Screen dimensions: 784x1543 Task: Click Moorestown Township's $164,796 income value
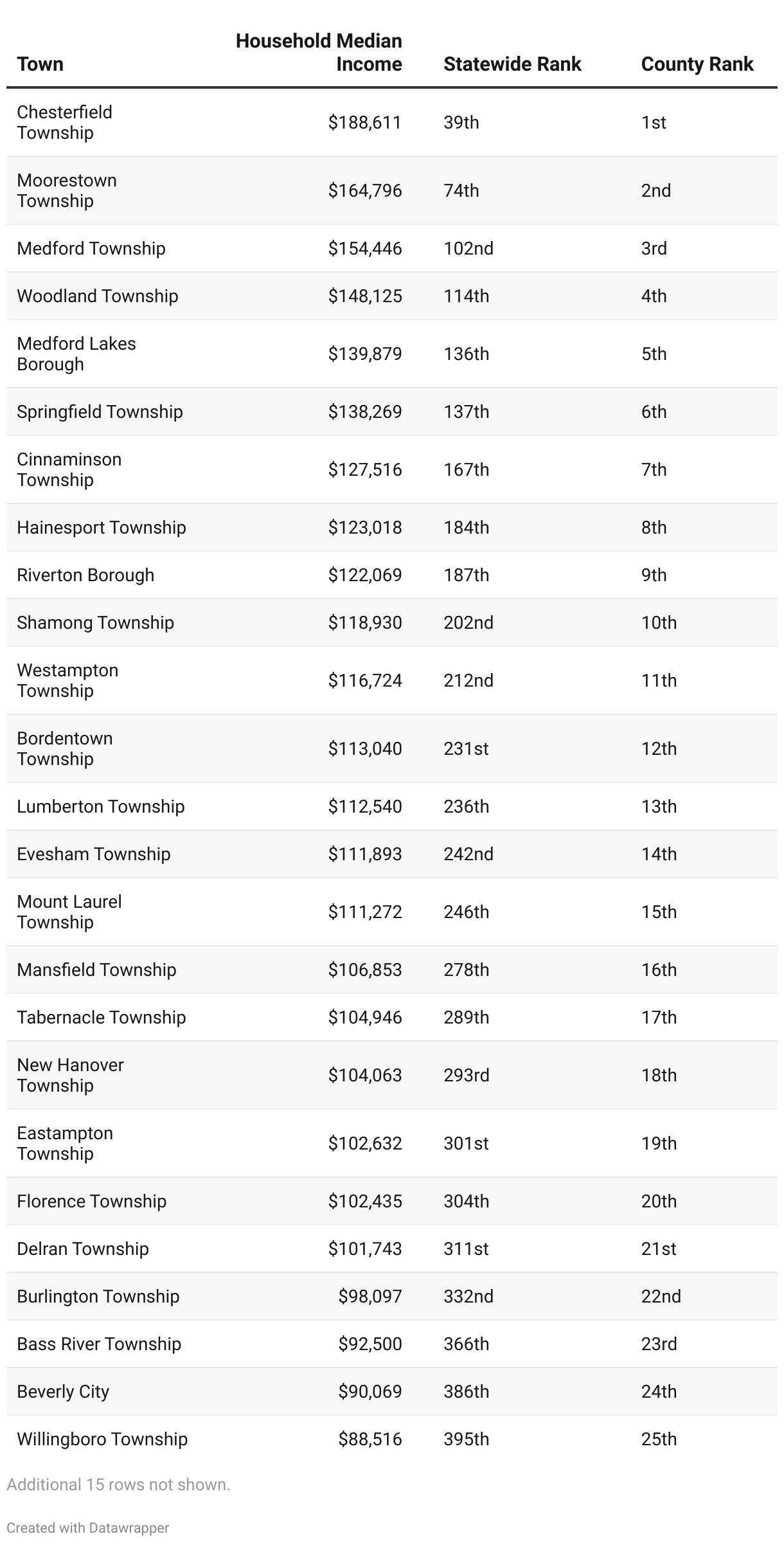[x=365, y=190]
